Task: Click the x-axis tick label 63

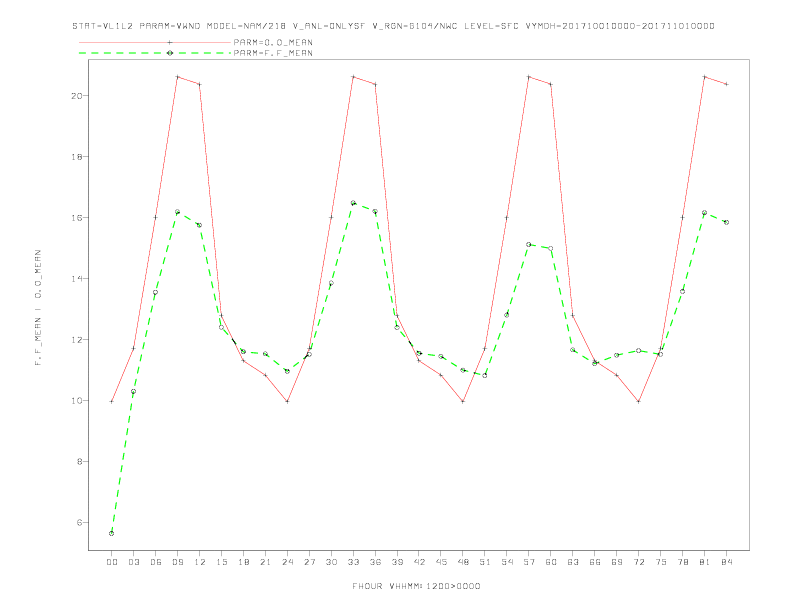Action: [x=573, y=562]
